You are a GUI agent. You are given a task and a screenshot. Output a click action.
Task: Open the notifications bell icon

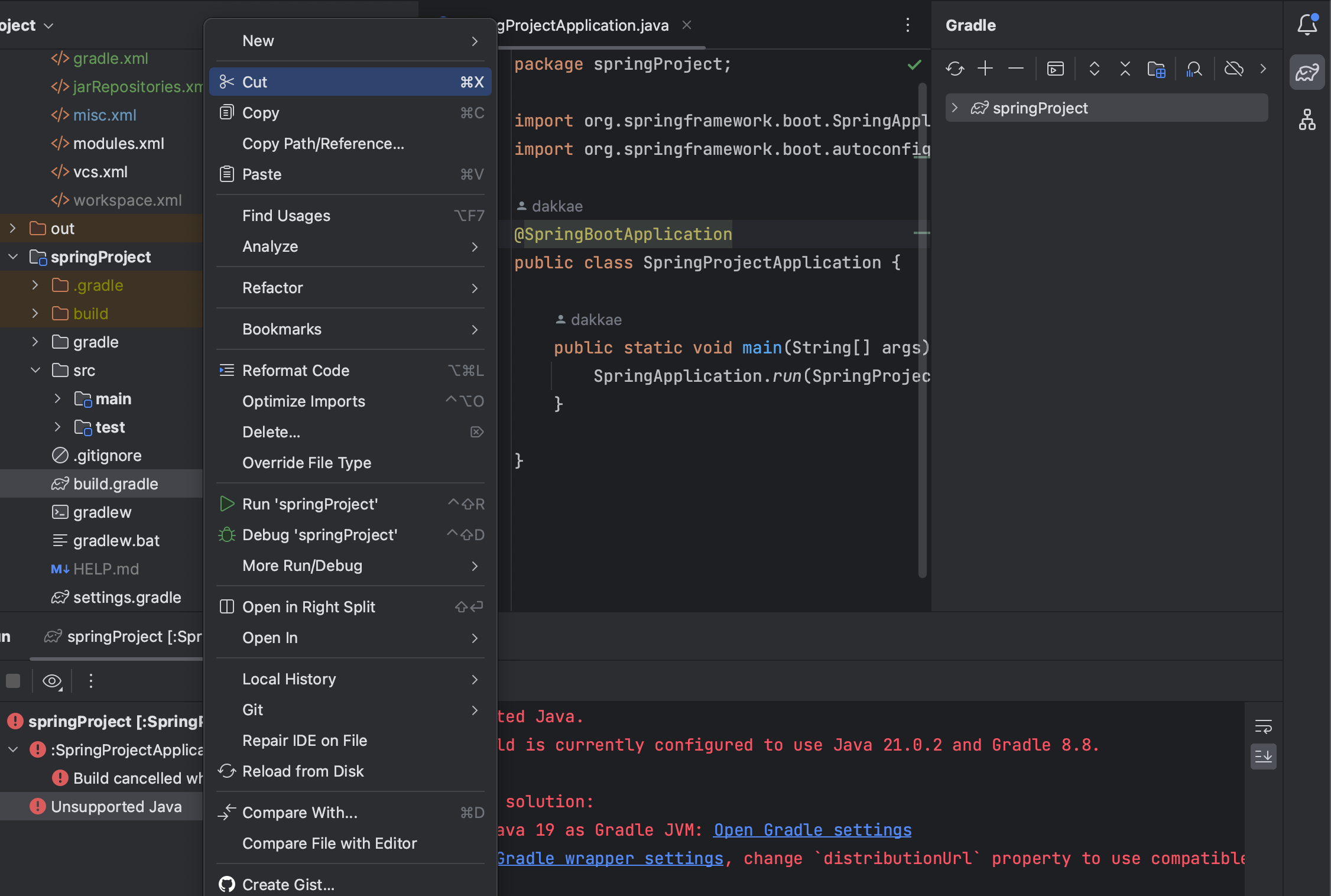[1307, 25]
